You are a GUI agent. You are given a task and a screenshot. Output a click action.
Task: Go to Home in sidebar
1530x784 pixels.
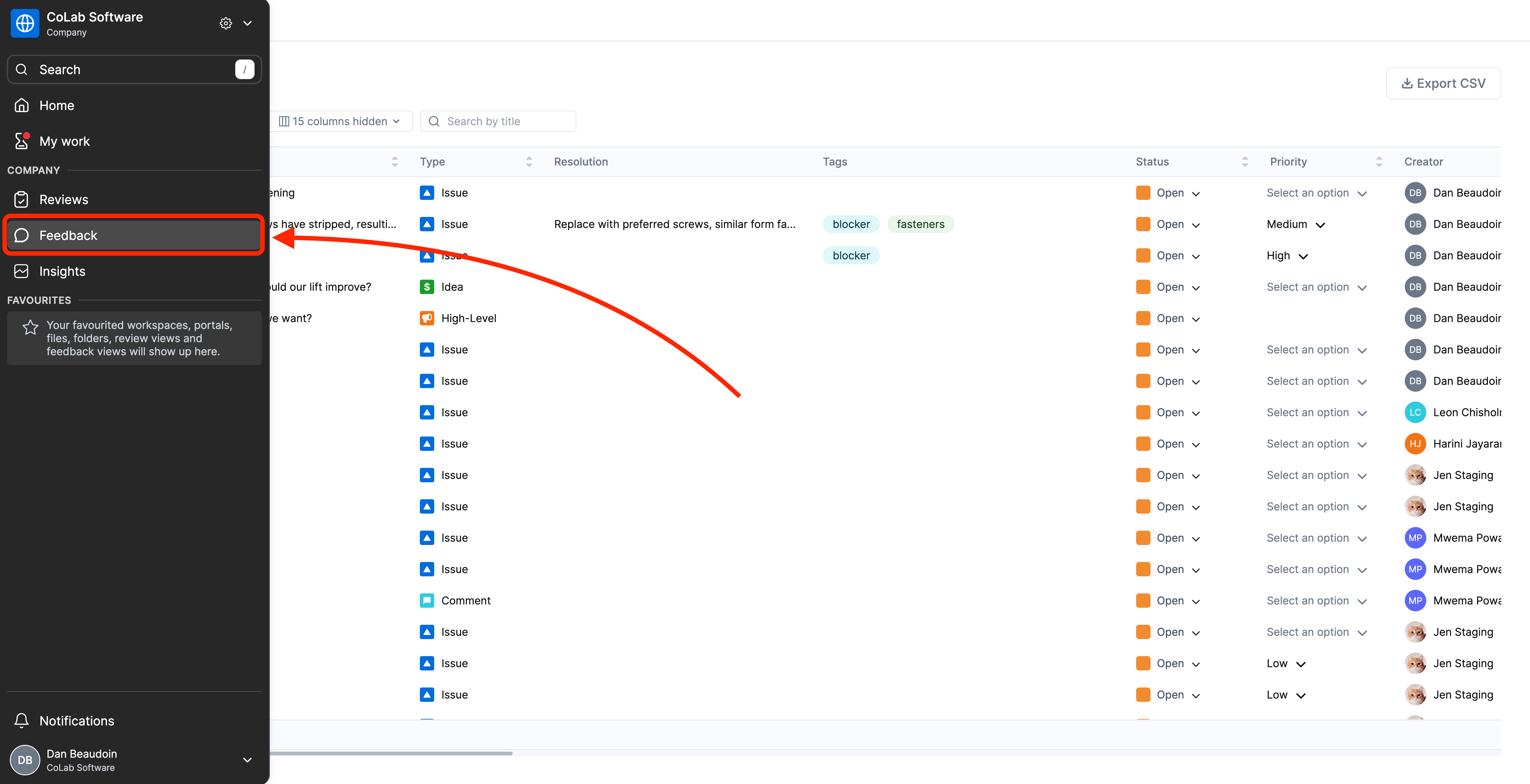[134, 105]
